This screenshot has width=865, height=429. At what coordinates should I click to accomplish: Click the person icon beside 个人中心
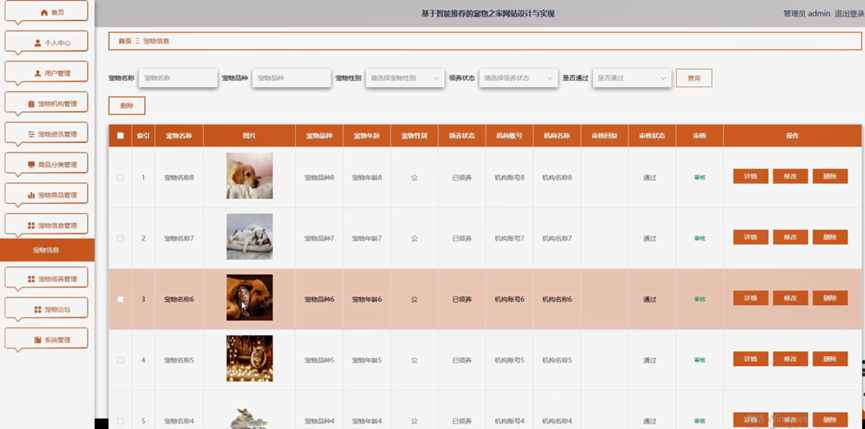38,43
